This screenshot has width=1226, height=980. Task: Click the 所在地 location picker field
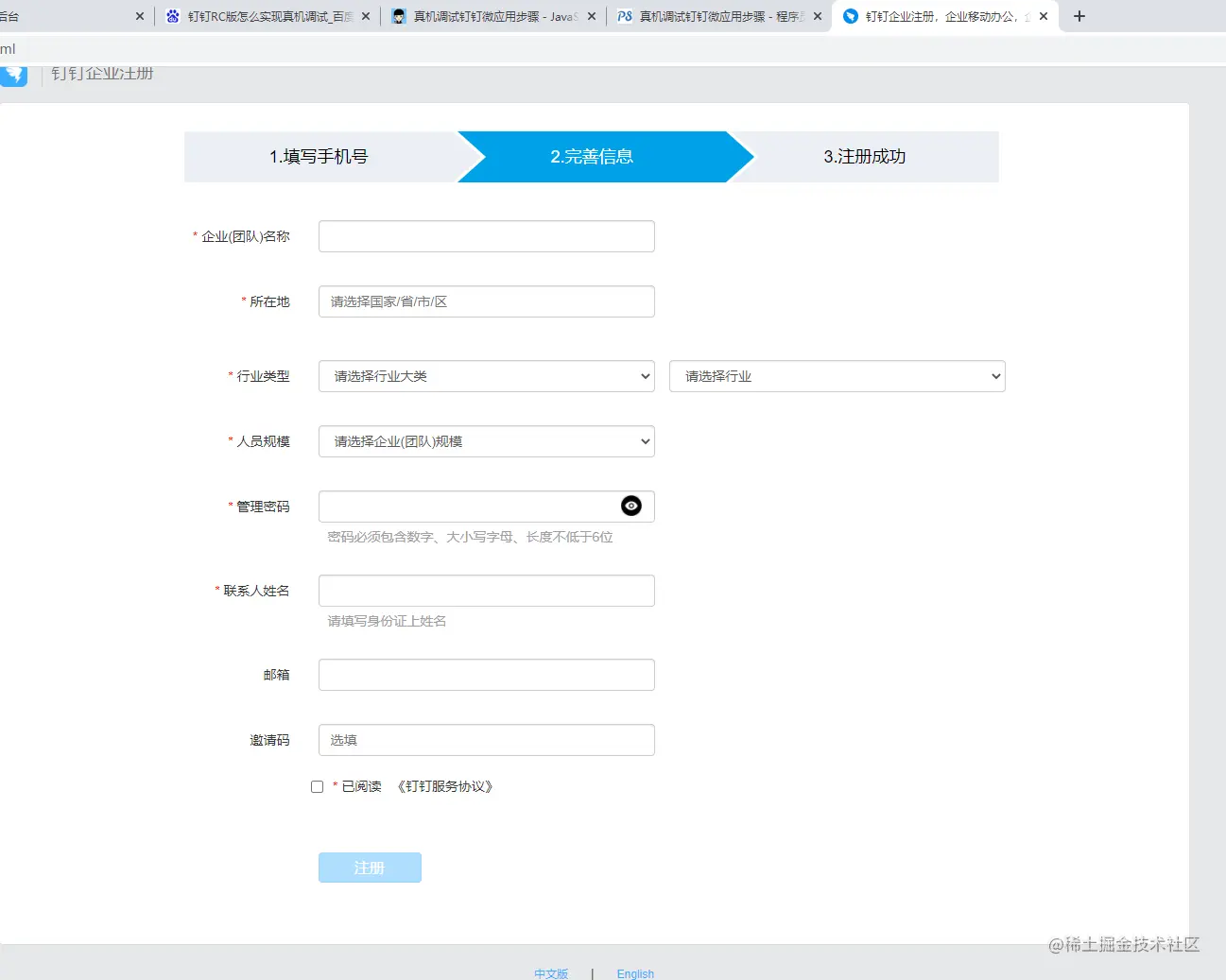point(486,301)
